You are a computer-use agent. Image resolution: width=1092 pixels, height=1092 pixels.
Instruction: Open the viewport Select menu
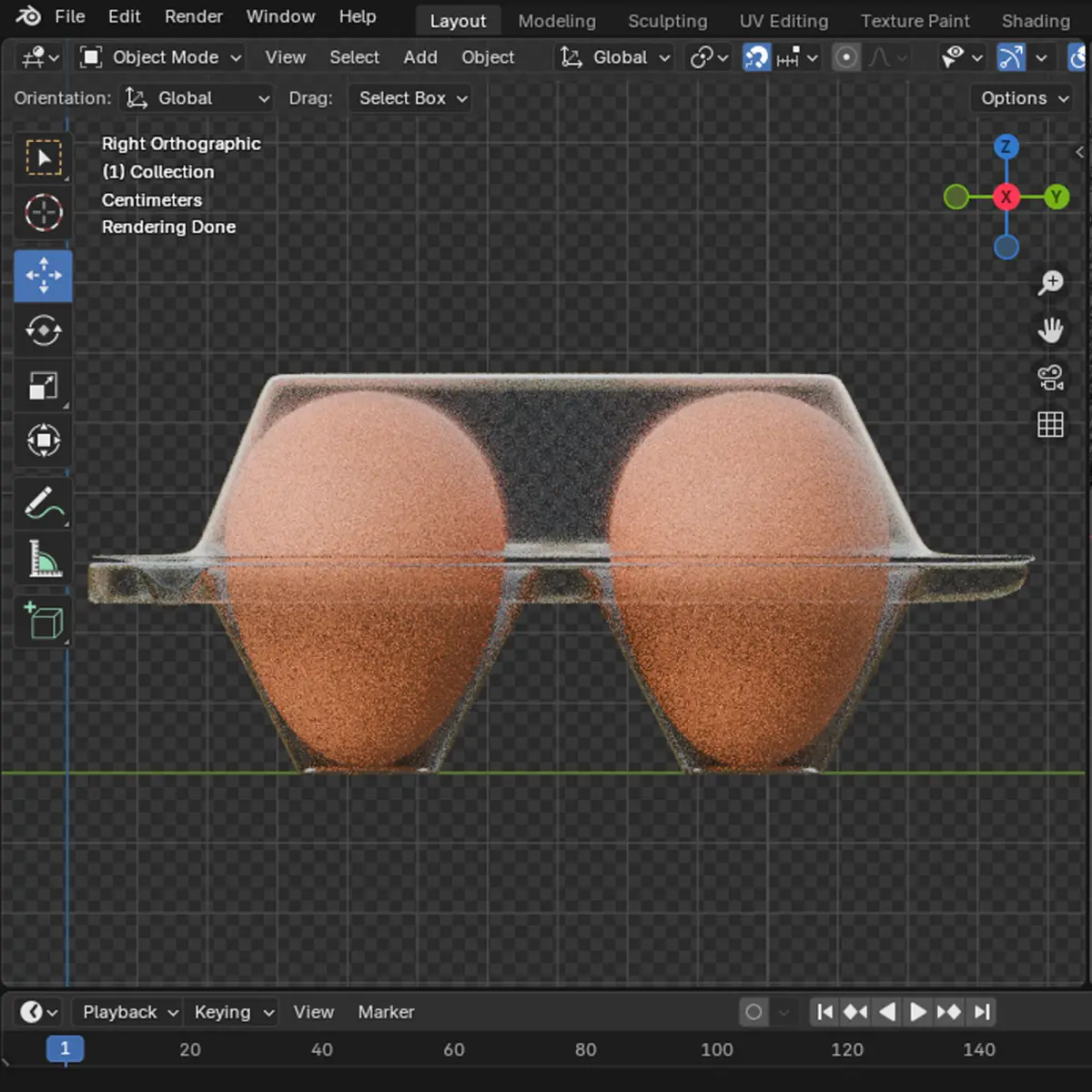pyautogui.click(x=354, y=57)
